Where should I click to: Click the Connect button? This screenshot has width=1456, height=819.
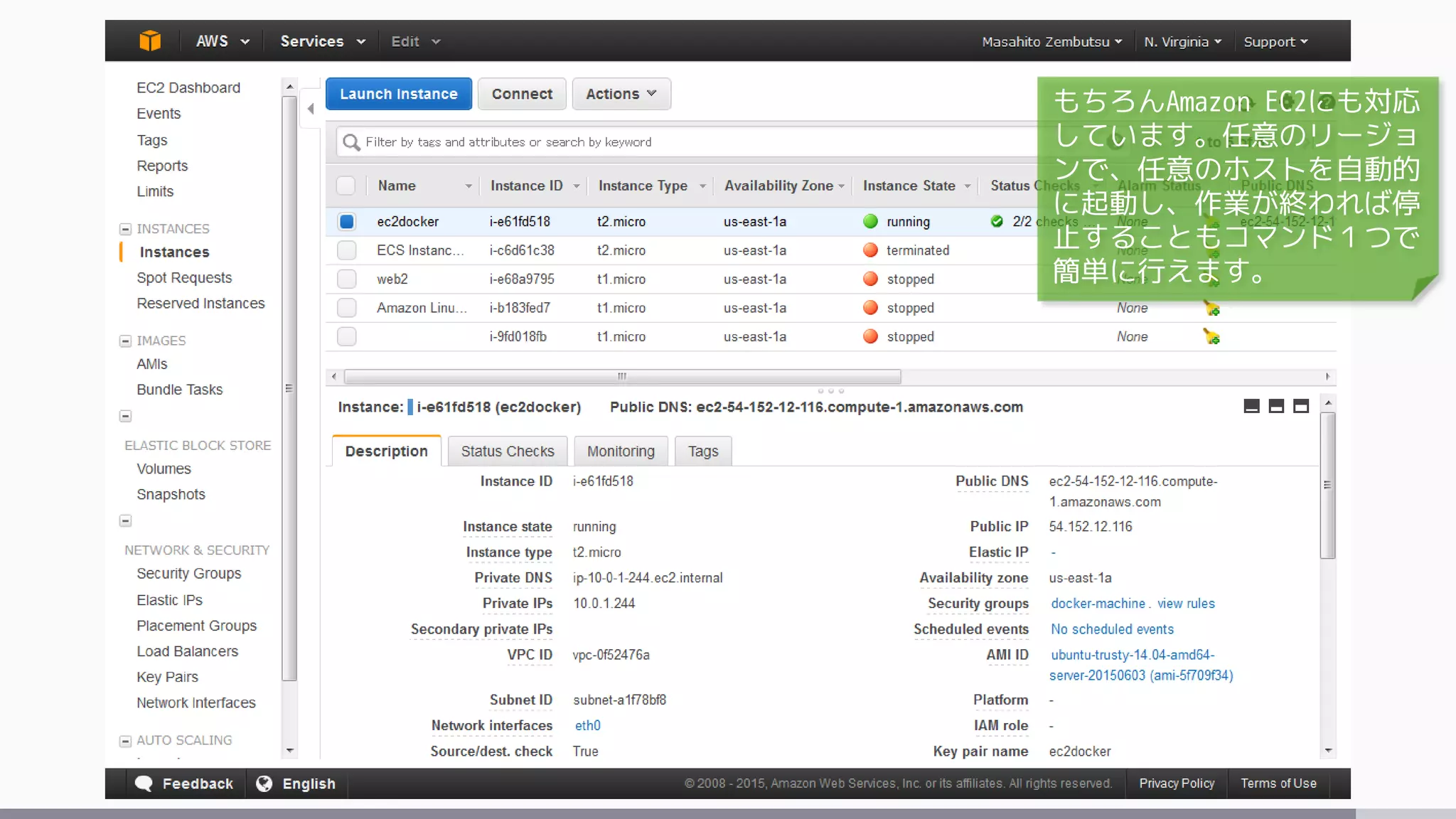click(522, 94)
